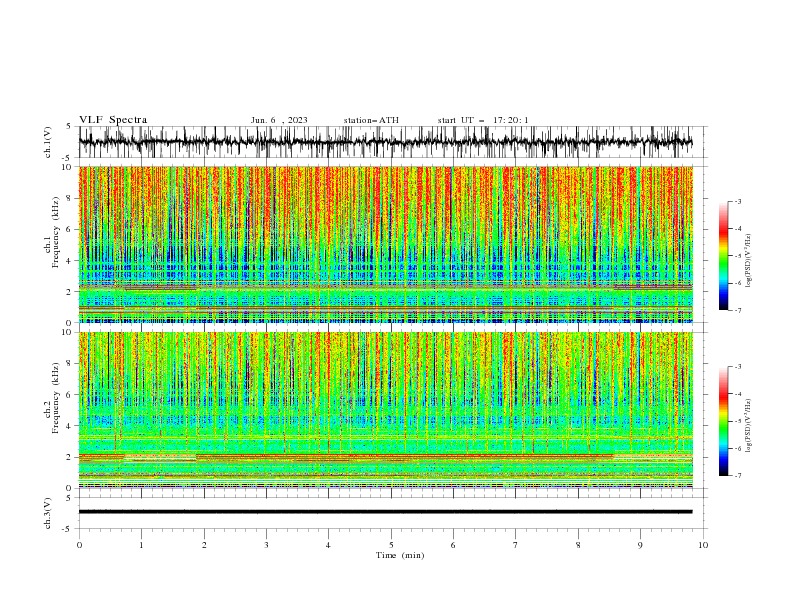Select the "start UT = 17:20: 1" text
Image resolution: width=792 pixels, height=612 pixels.
coord(483,120)
